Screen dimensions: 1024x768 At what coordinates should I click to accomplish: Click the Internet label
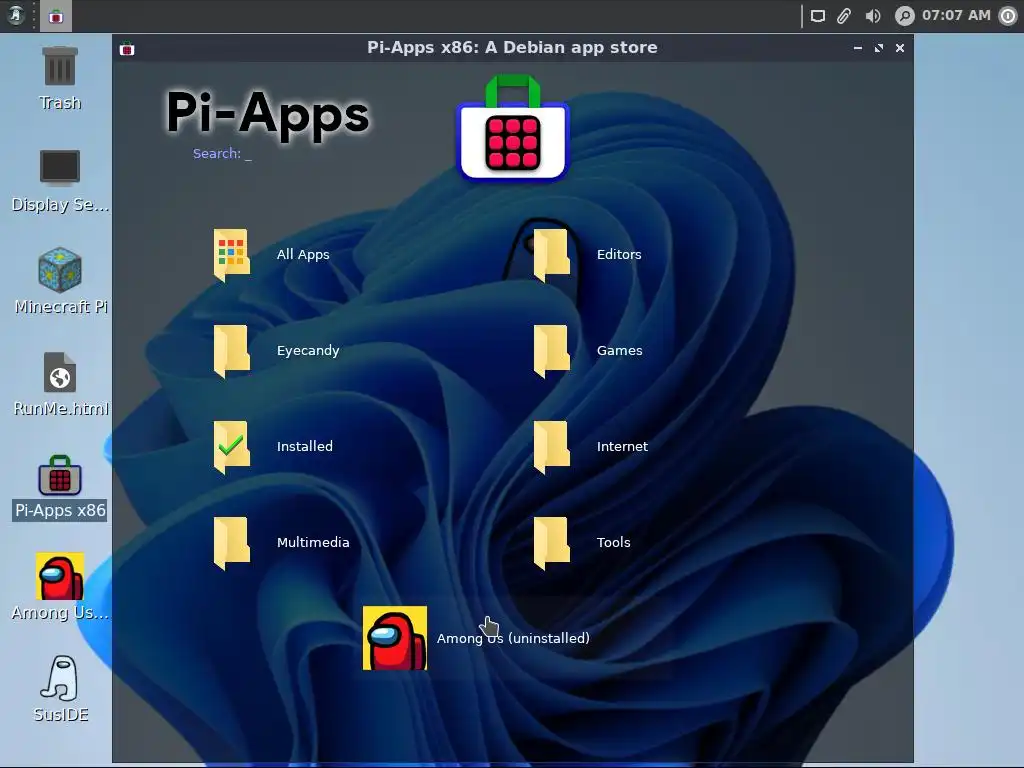[622, 447]
